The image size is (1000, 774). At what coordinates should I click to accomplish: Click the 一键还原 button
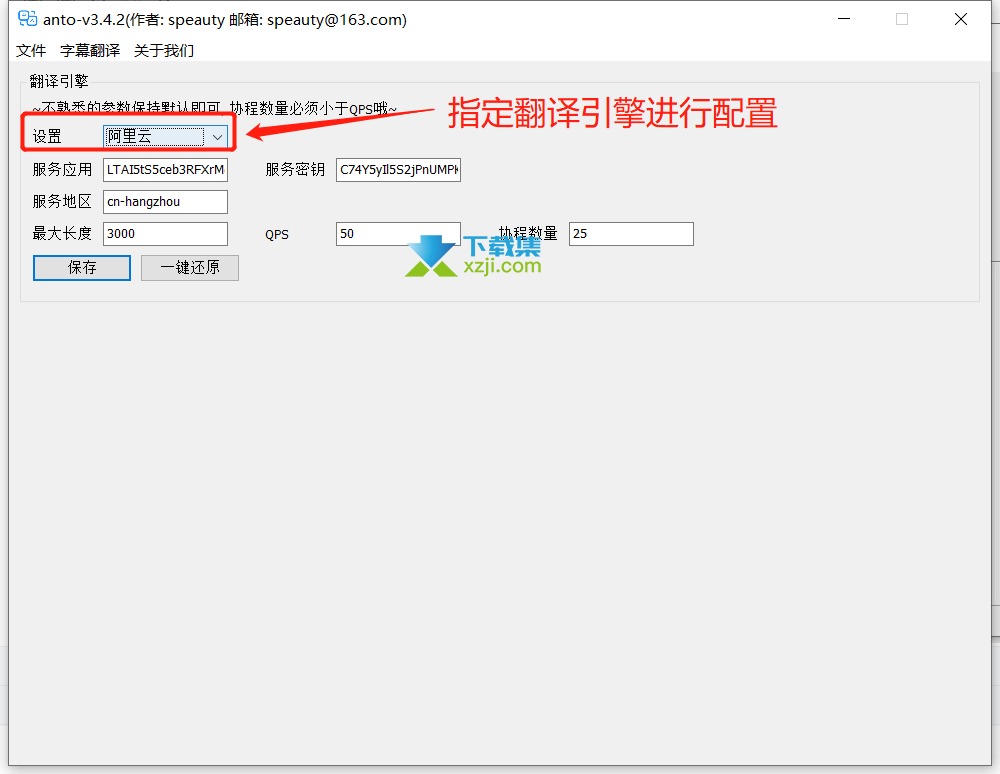190,268
